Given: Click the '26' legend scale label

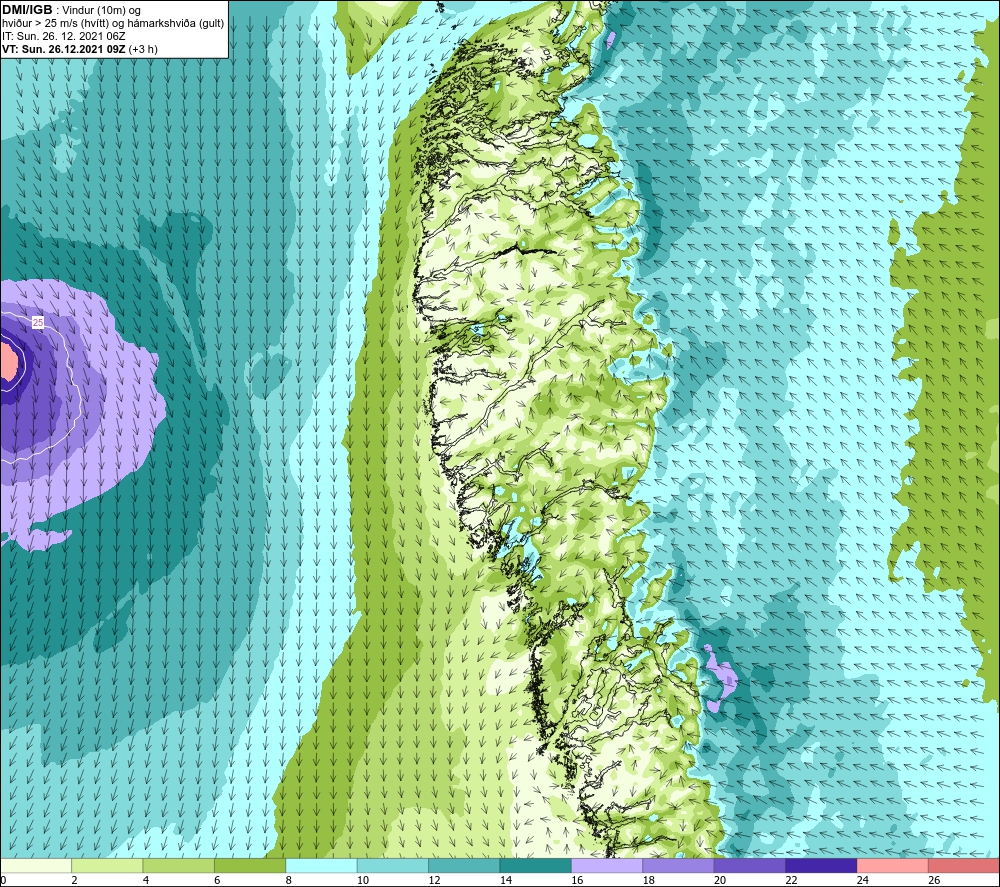Looking at the screenshot, I should pos(934,880).
